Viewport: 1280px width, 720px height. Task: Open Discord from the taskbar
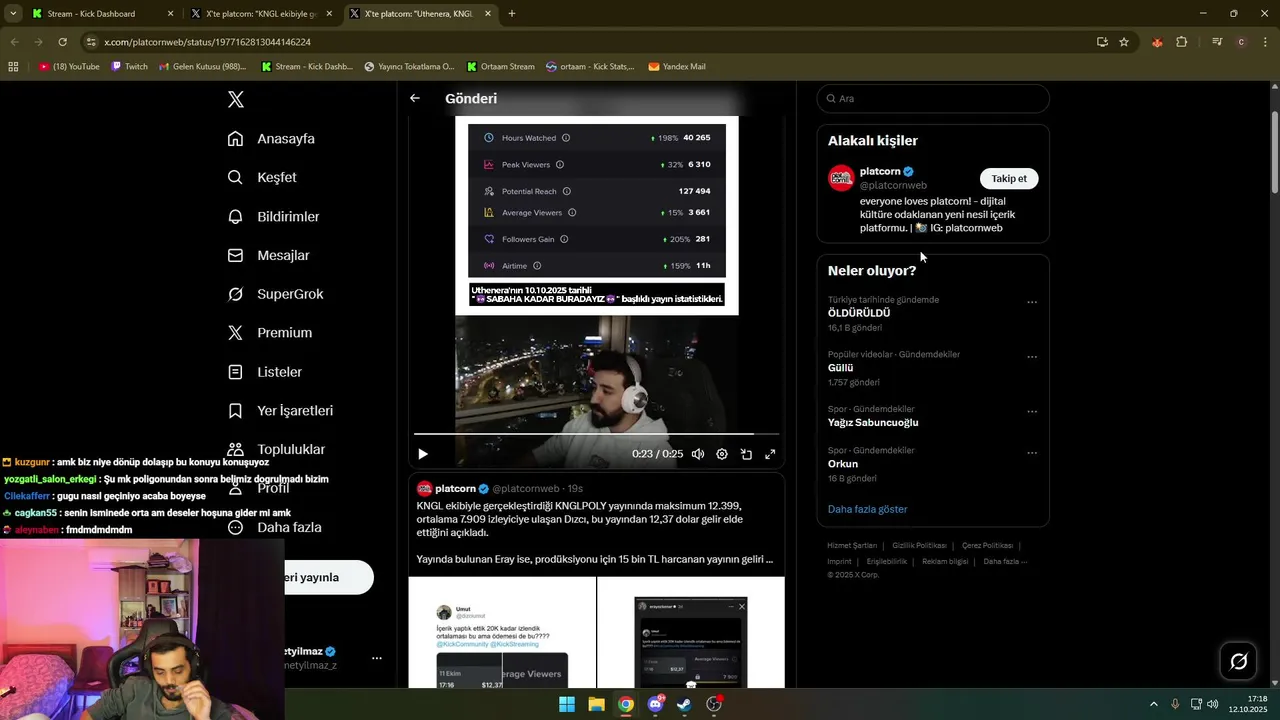tap(655, 704)
